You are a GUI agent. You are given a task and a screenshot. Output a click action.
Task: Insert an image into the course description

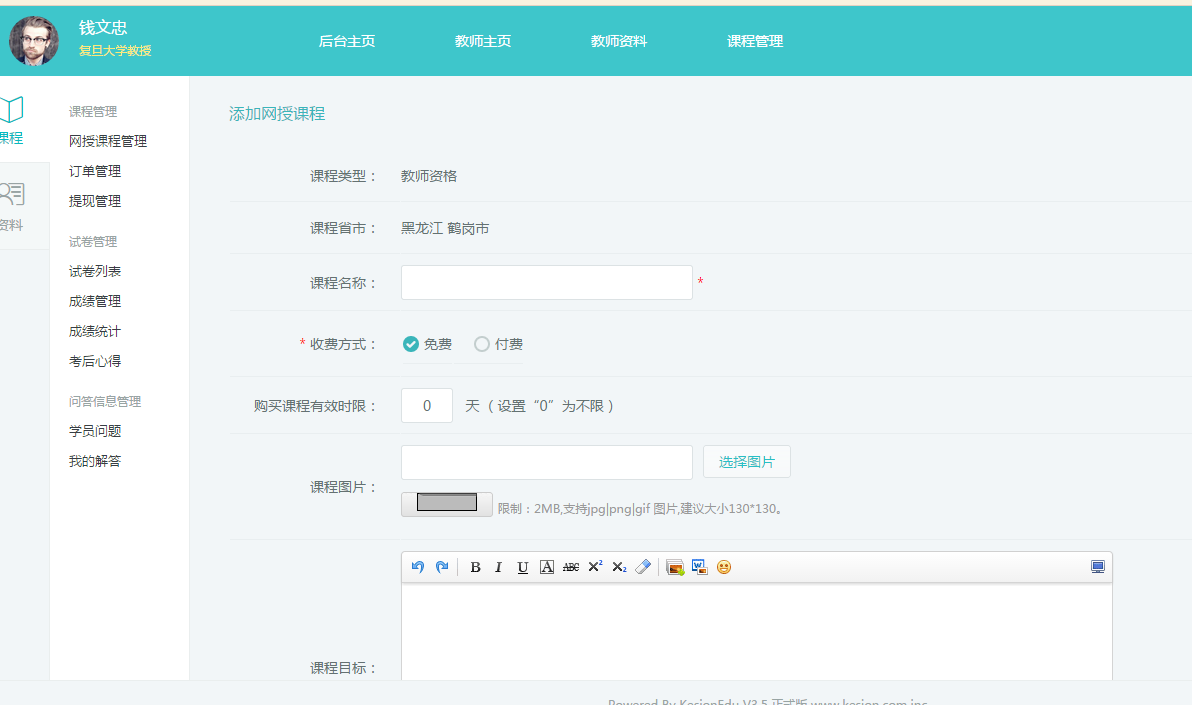pos(675,567)
